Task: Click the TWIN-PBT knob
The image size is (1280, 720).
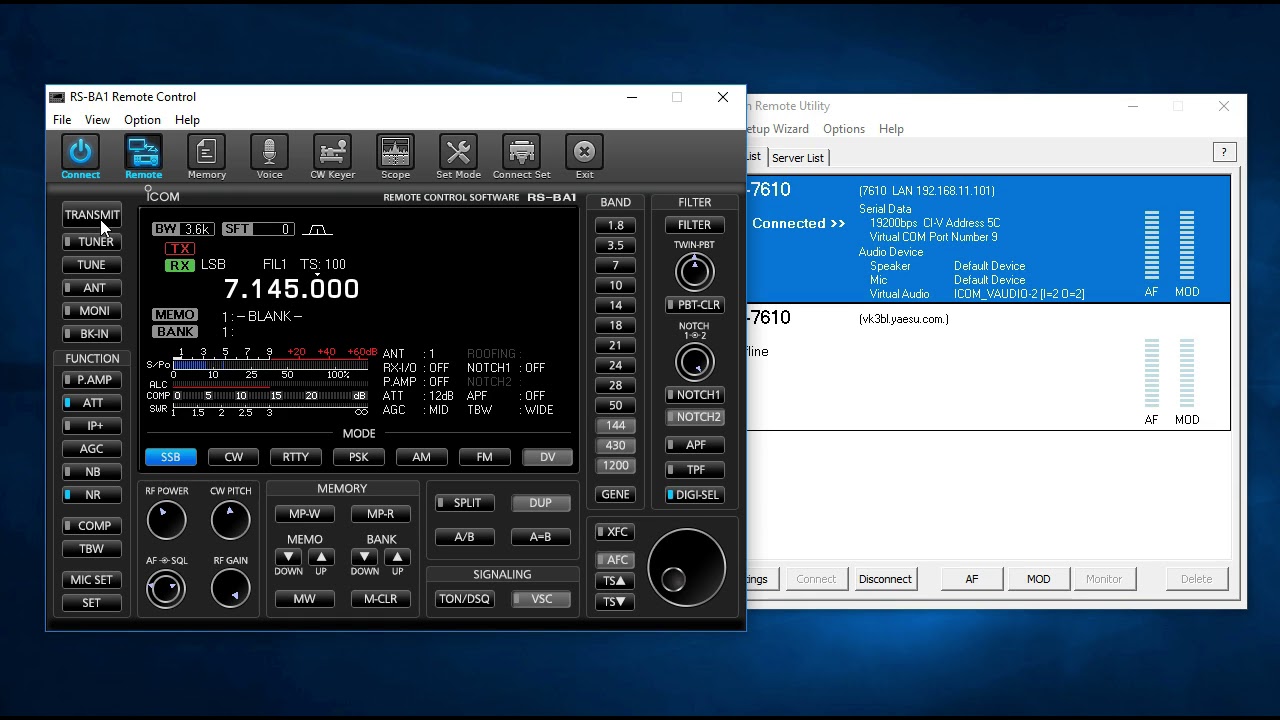Action: pos(694,271)
